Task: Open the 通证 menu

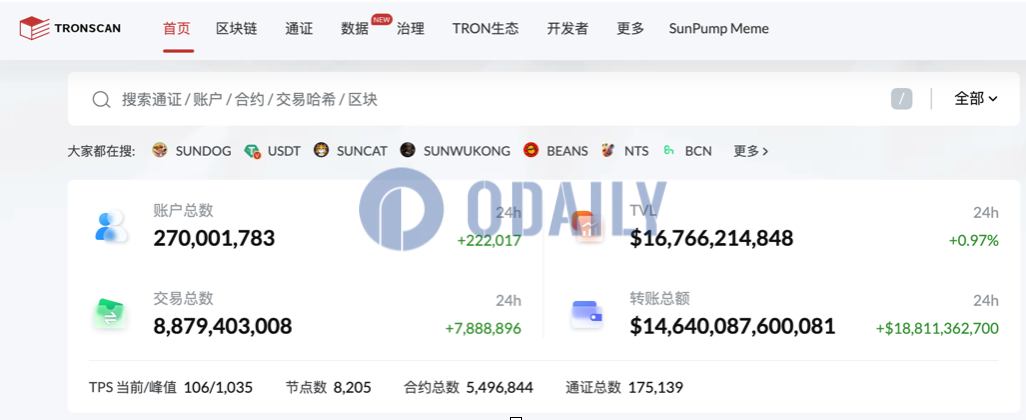Action: tap(299, 28)
